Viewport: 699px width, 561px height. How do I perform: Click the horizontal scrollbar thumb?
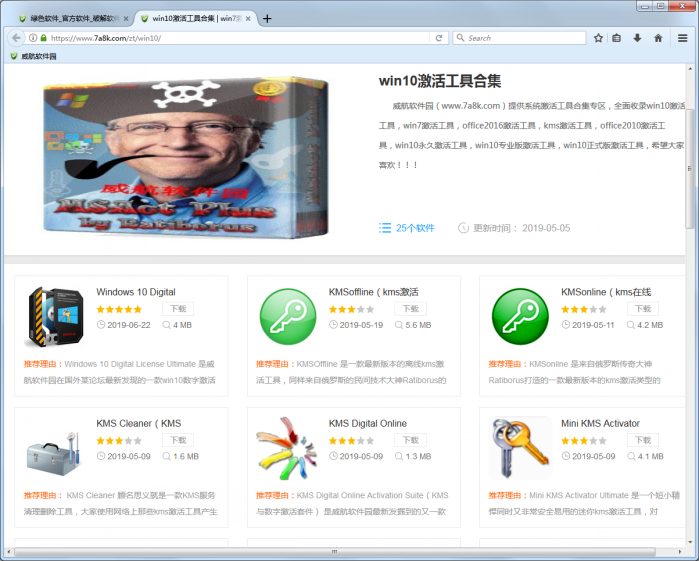pyautogui.click(x=334, y=552)
